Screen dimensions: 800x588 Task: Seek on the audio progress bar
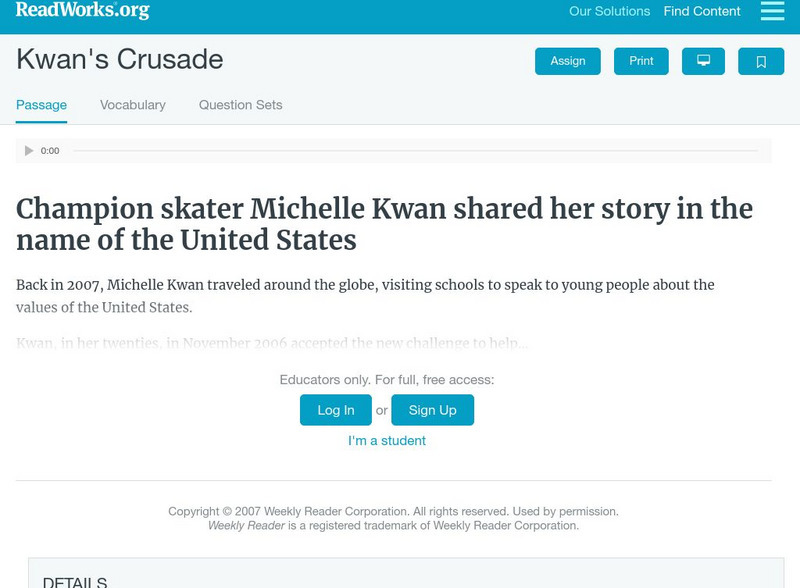click(x=415, y=151)
